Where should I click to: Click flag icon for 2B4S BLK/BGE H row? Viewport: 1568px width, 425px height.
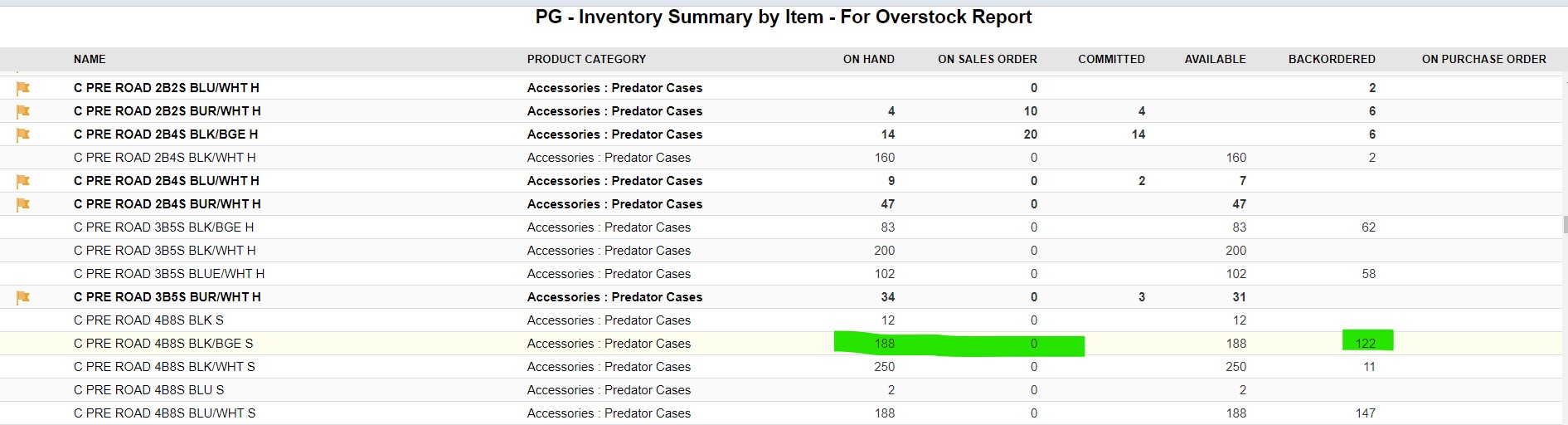23,134
